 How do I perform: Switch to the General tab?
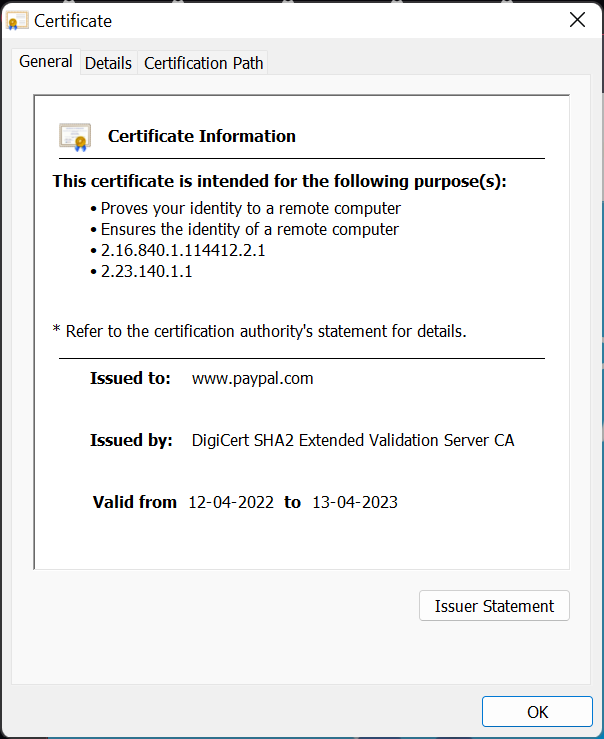coord(46,62)
